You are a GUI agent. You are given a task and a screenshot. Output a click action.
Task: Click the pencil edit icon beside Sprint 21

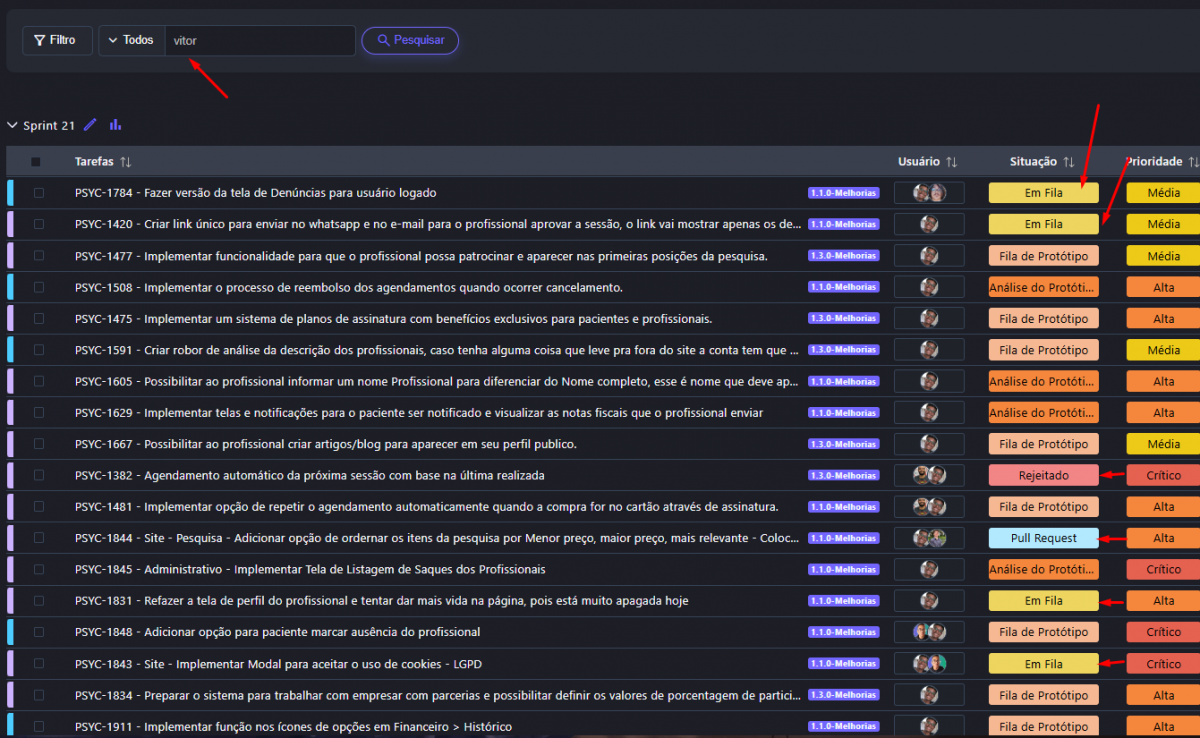[90, 125]
